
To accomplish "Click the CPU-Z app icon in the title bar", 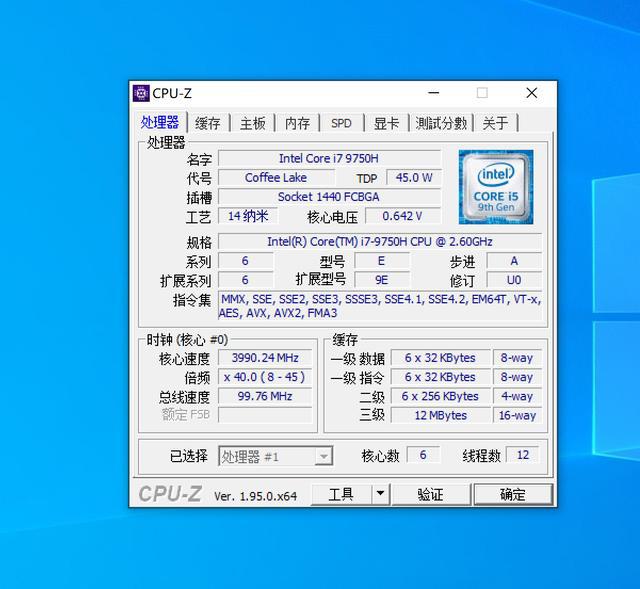I will coord(141,93).
